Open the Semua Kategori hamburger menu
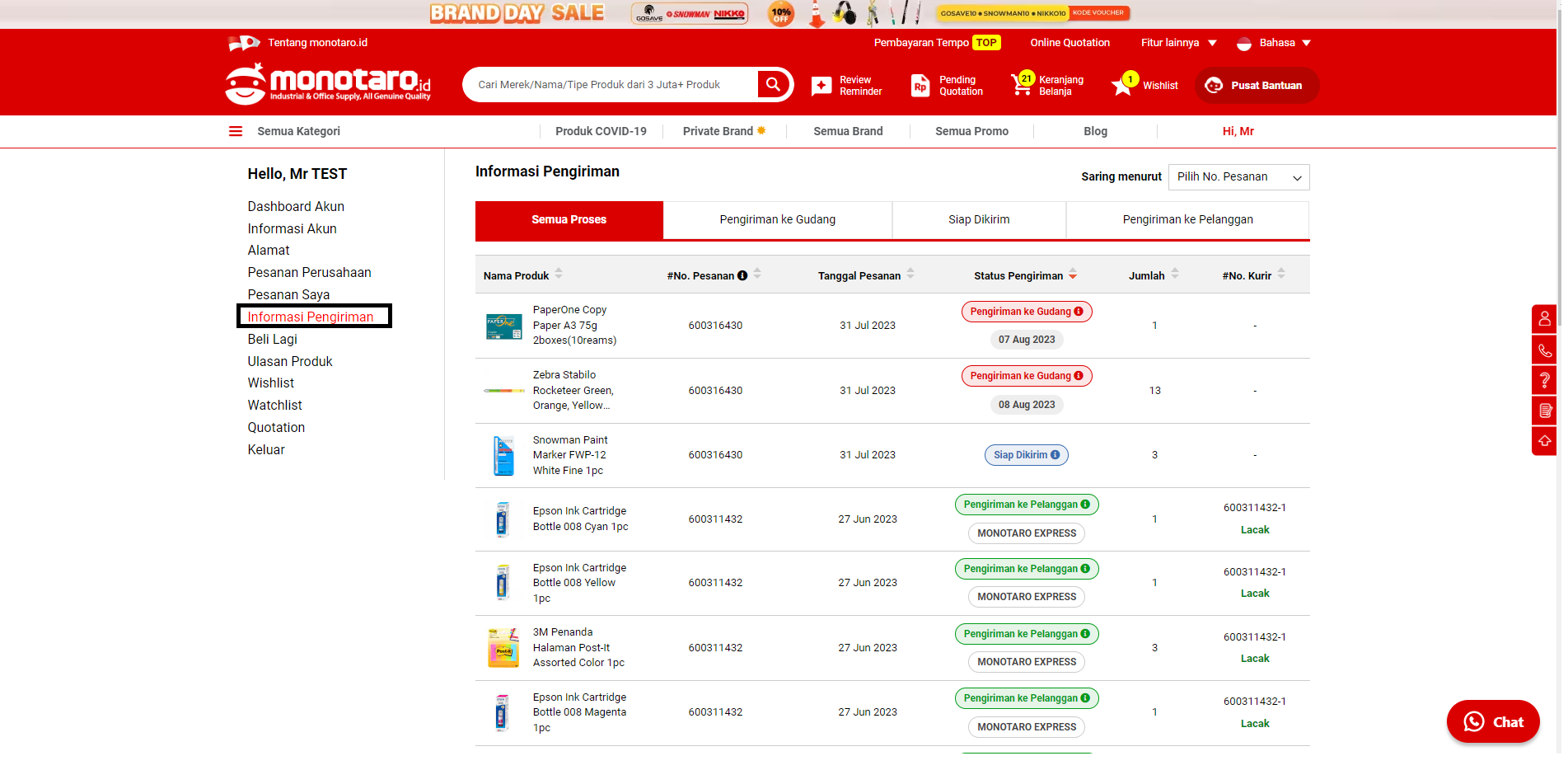 pos(236,131)
